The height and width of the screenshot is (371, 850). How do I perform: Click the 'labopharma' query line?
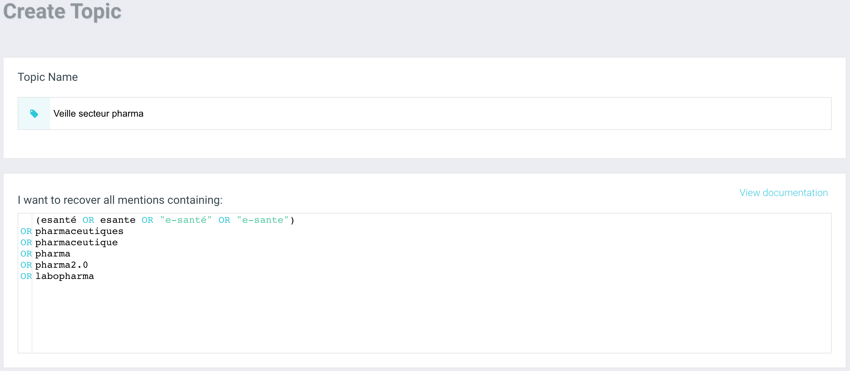pyautogui.click(x=65, y=276)
